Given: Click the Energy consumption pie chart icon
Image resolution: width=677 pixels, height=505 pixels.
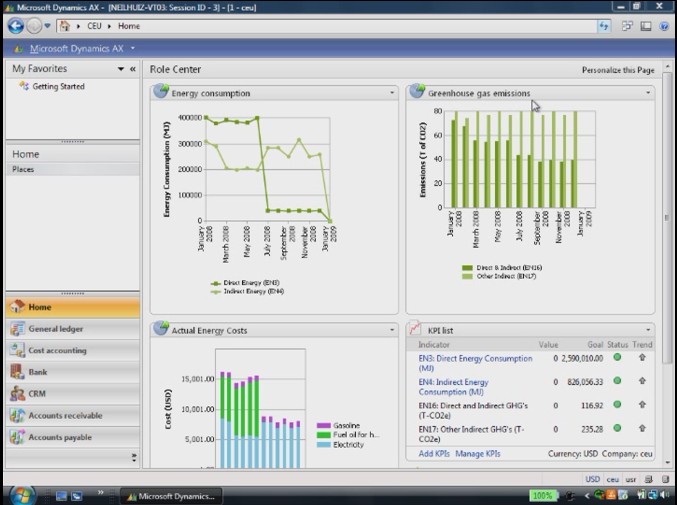Looking at the screenshot, I should tap(161, 91).
